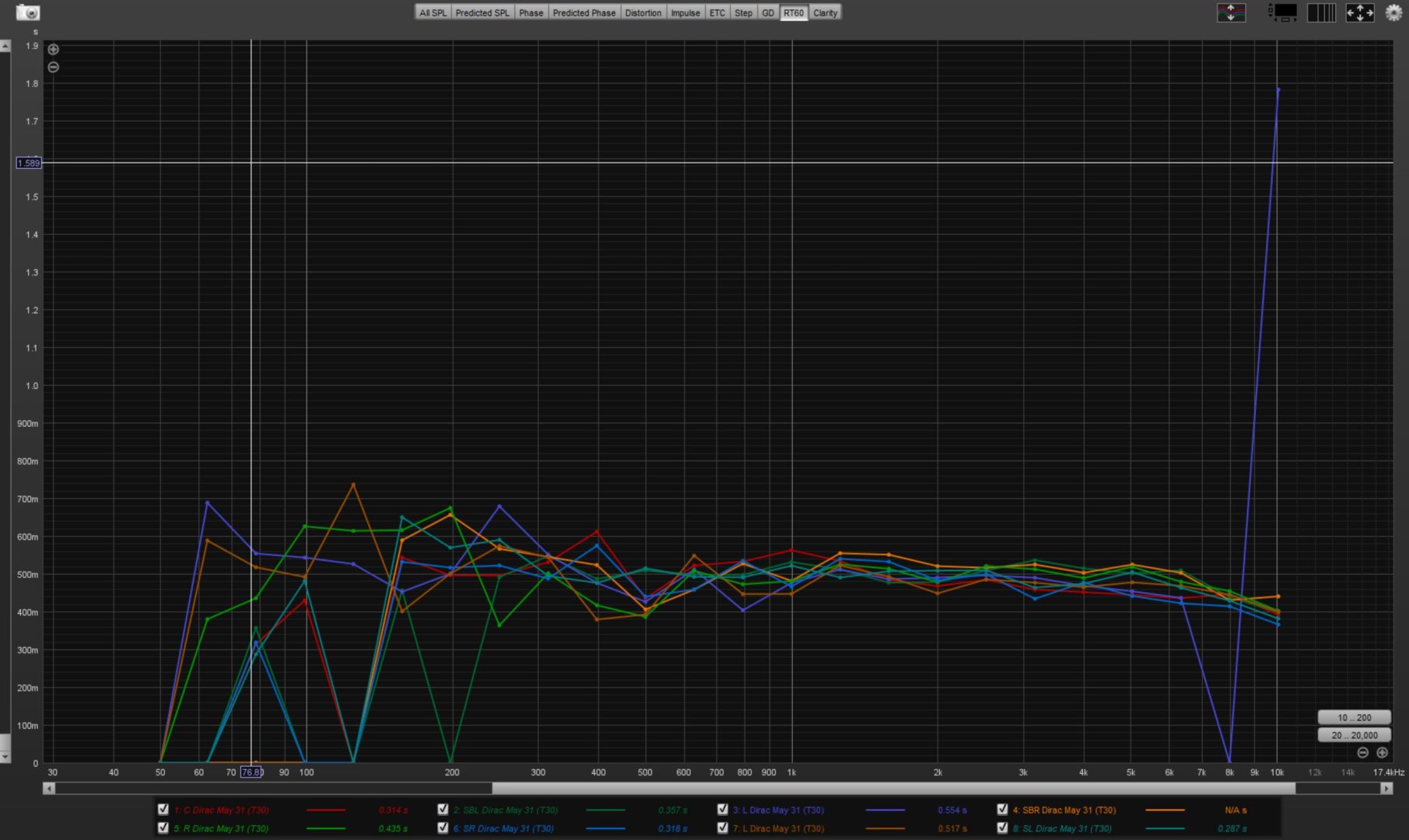The height and width of the screenshot is (840, 1409).
Task: Set range with the 10 .. 200 button
Action: tap(1354, 717)
